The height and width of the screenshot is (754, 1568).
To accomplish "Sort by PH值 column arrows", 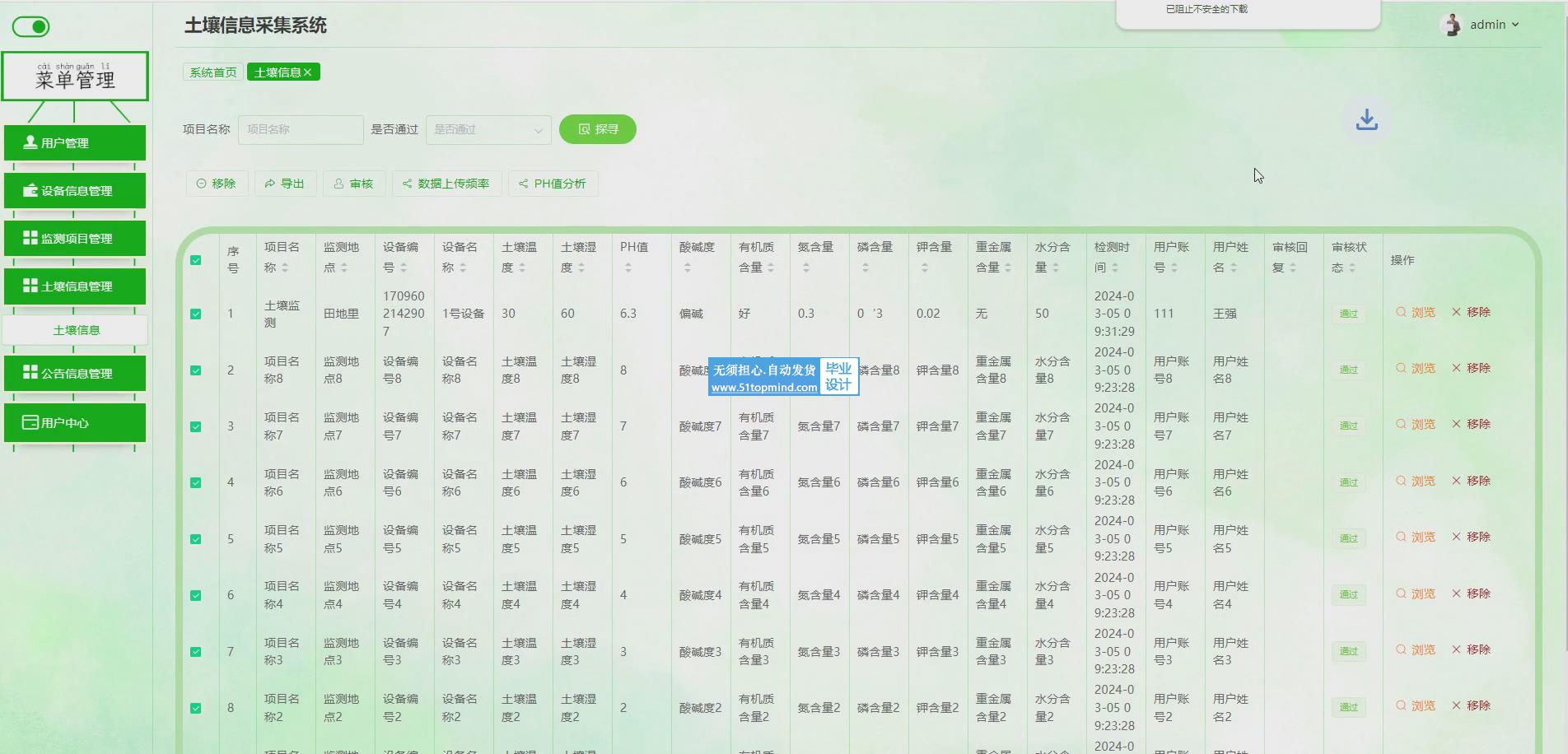I will [x=628, y=268].
